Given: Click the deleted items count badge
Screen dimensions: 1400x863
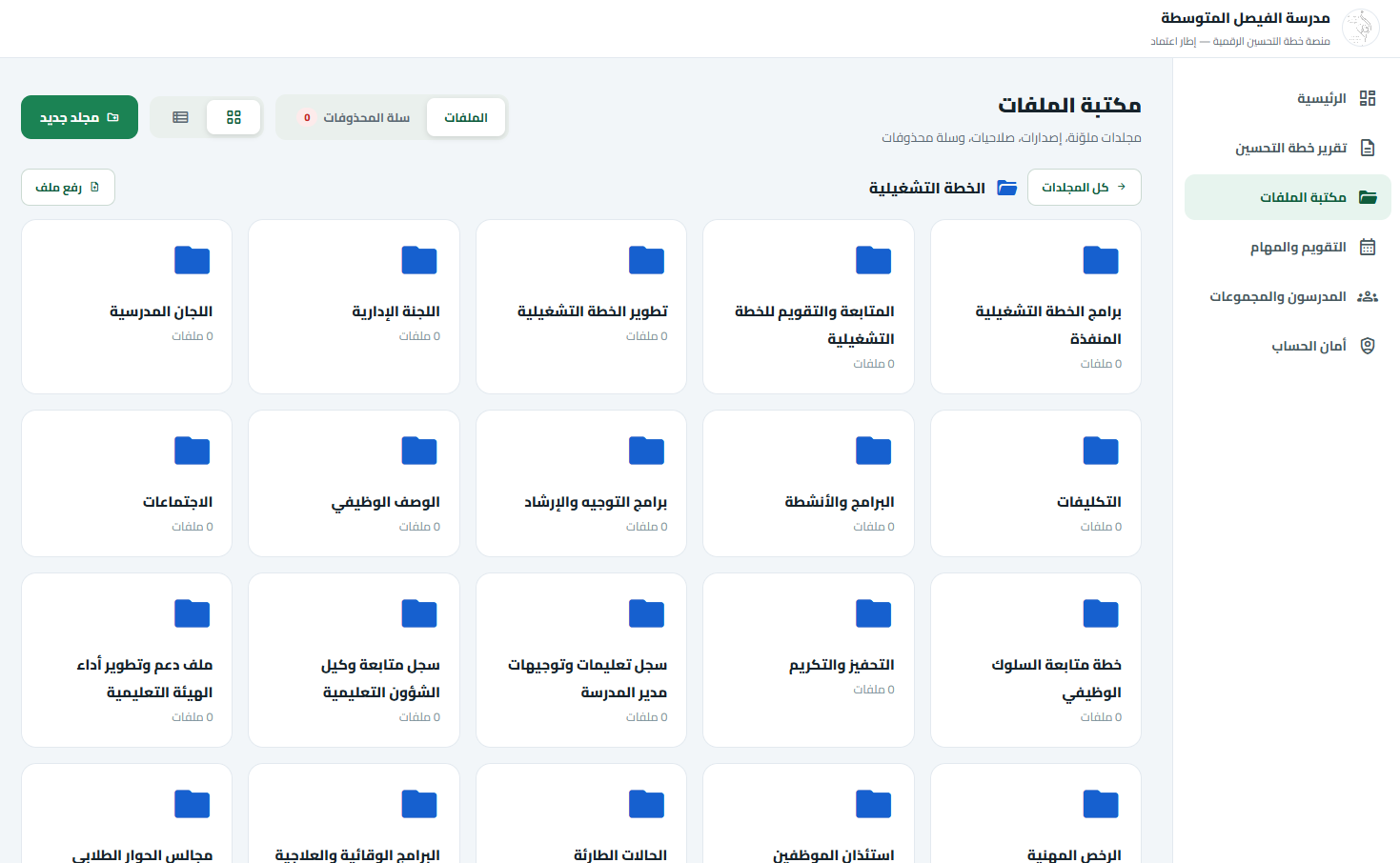Looking at the screenshot, I should (307, 117).
